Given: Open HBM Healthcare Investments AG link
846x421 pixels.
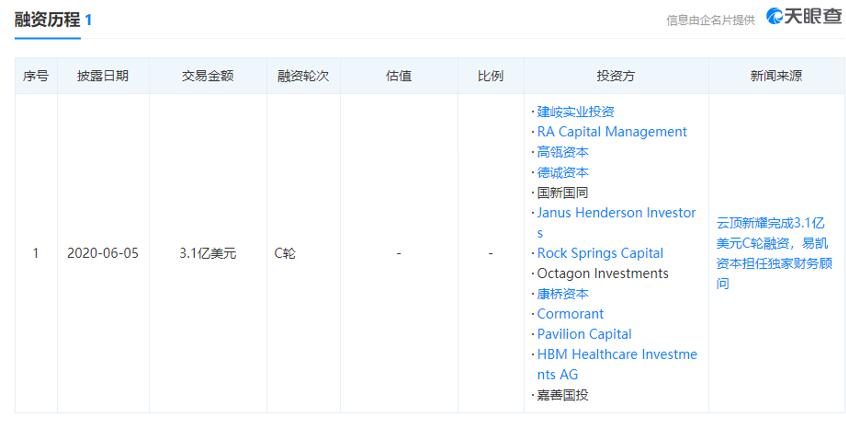Looking at the screenshot, I should (617, 364).
